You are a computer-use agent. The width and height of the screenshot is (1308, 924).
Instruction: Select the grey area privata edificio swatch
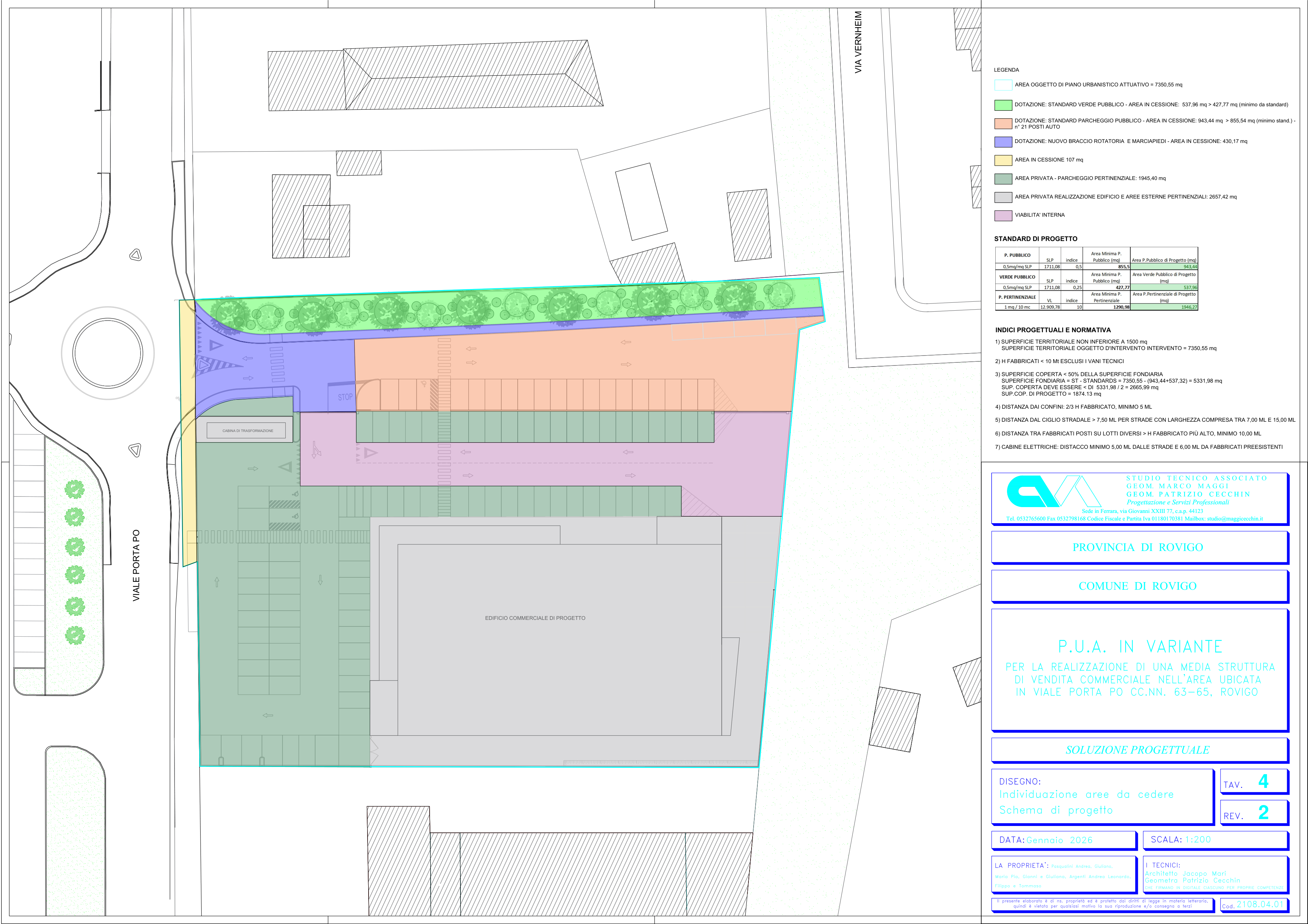point(1003,197)
